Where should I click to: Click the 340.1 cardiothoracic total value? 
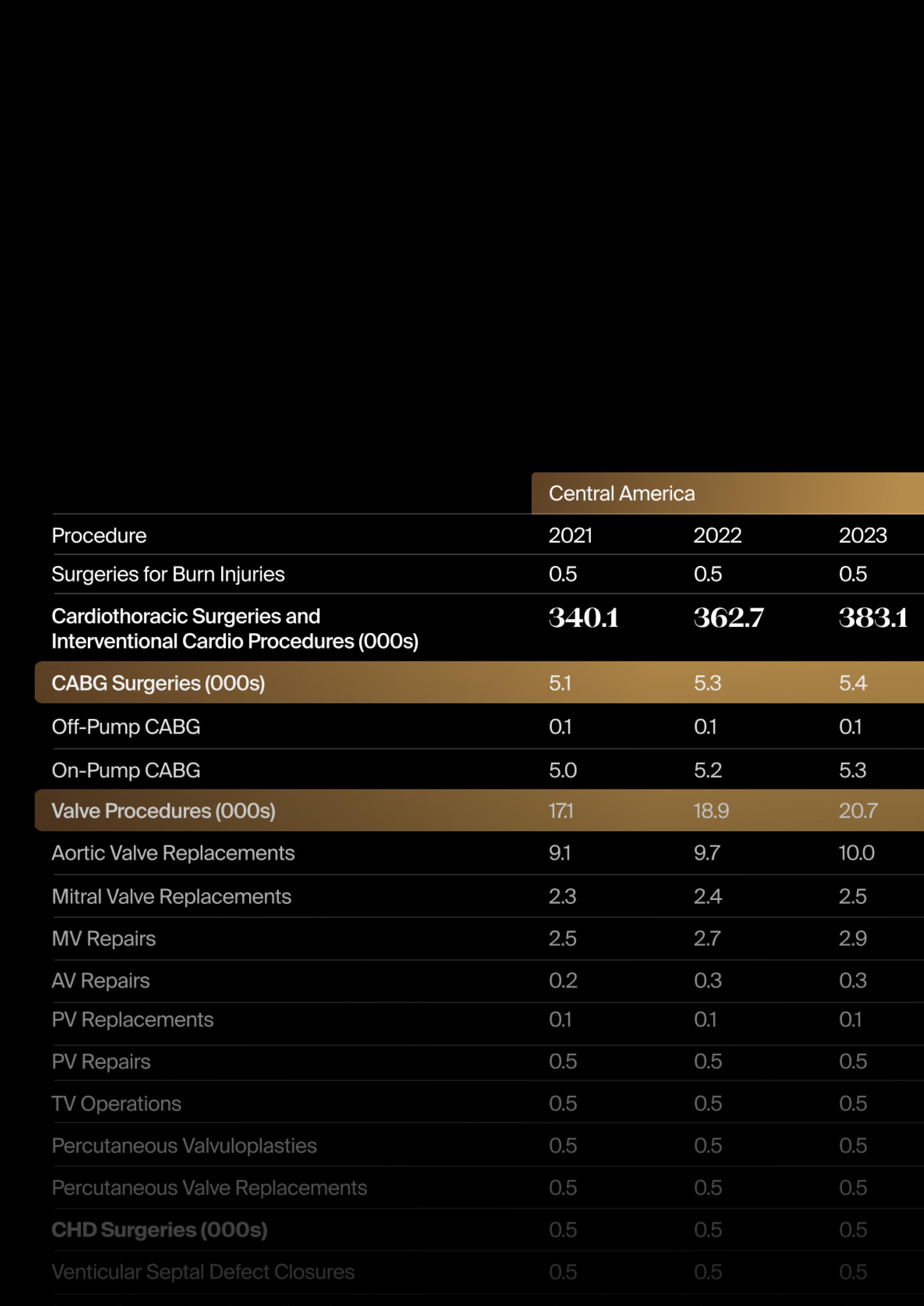tap(583, 618)
